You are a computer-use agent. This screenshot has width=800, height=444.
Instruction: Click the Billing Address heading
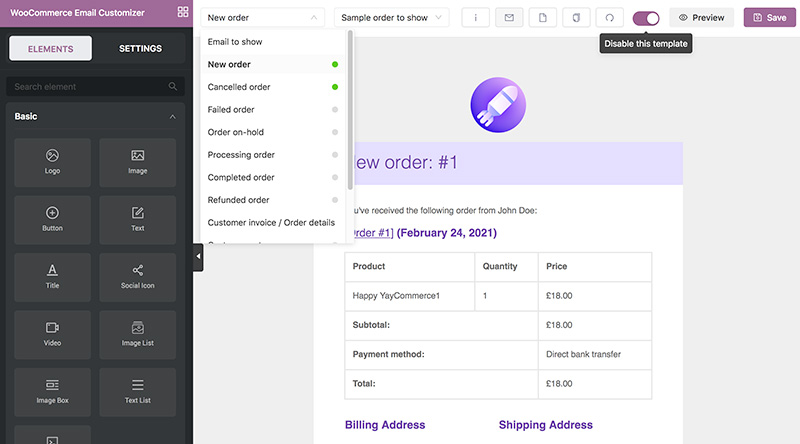click(x=385, y=425)
